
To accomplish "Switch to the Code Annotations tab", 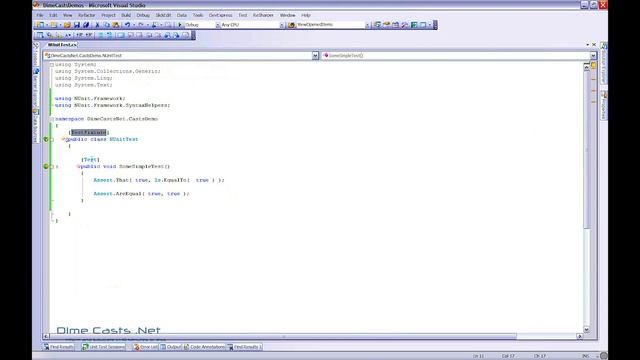I will tap(204, 347).
